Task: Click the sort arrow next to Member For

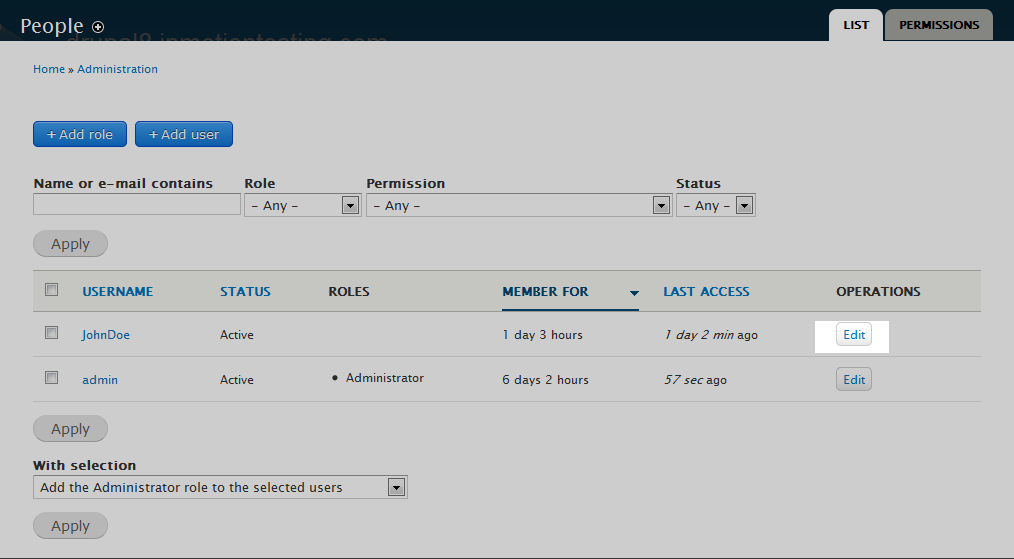Action: click(x=634, y=293)
